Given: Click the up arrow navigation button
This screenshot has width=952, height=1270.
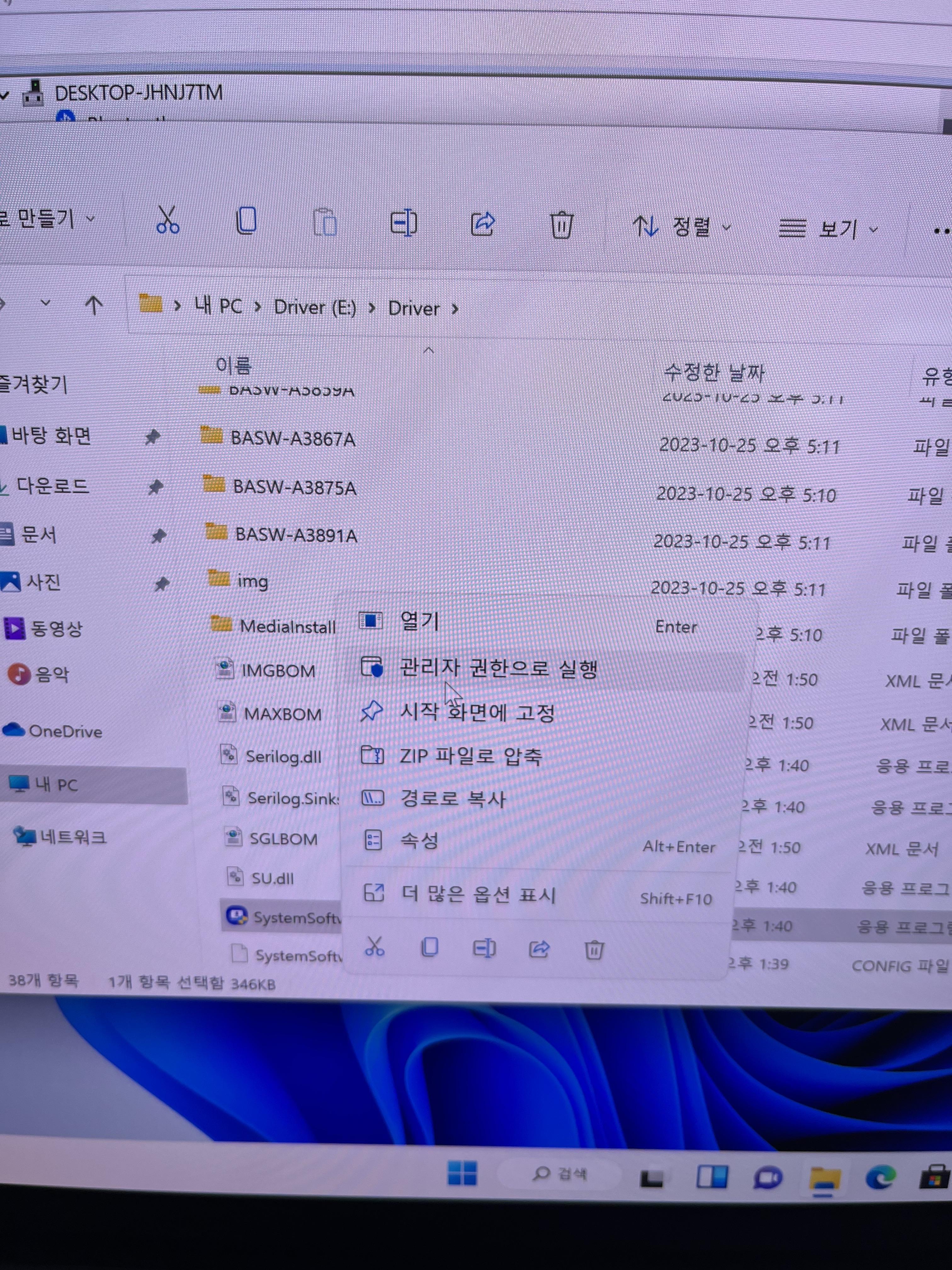Looking at the screenshot, I should pyautogui.click(x=93, y=306).
